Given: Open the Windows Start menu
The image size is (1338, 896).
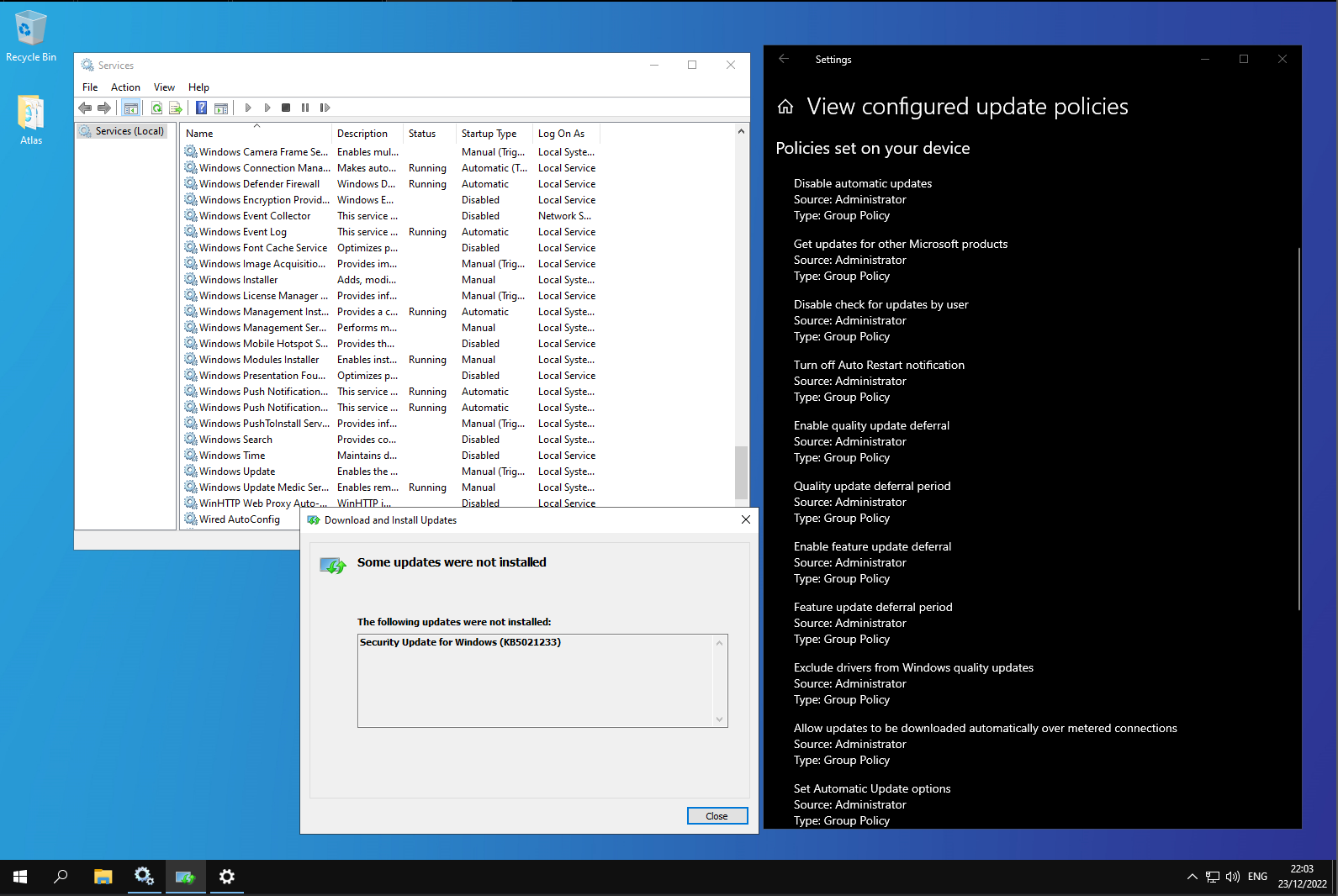Looking at the screenshot, I should click(x=20, y=877).
